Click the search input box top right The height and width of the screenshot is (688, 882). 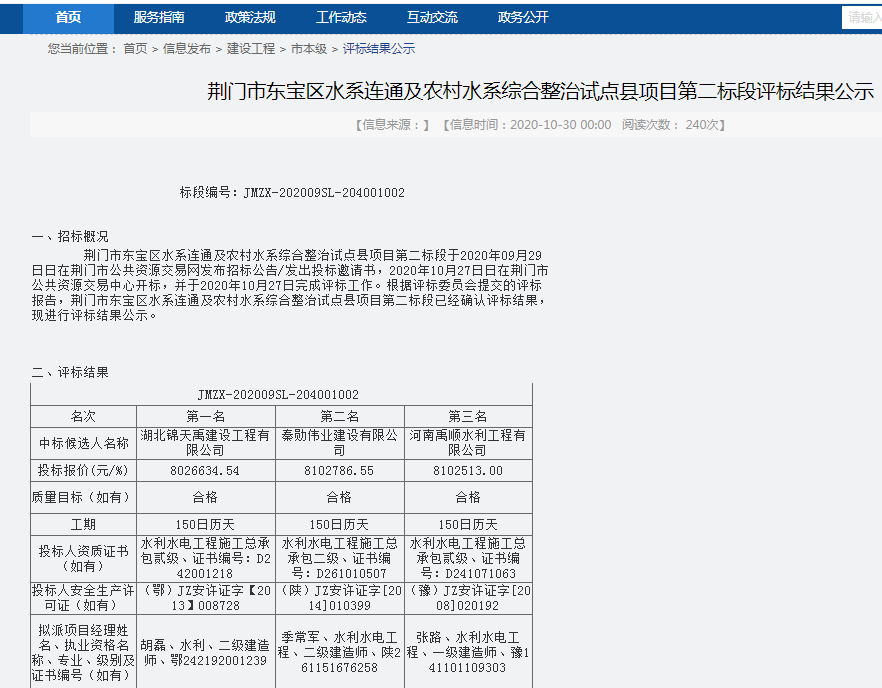864,17
